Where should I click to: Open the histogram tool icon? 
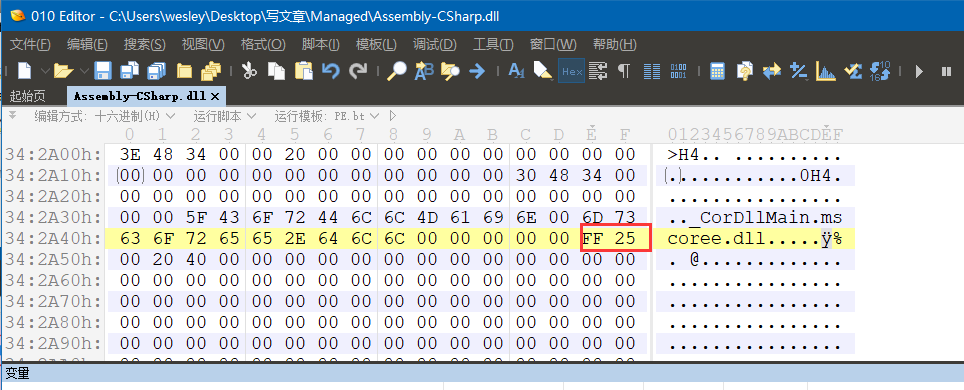tap(826, 71)
